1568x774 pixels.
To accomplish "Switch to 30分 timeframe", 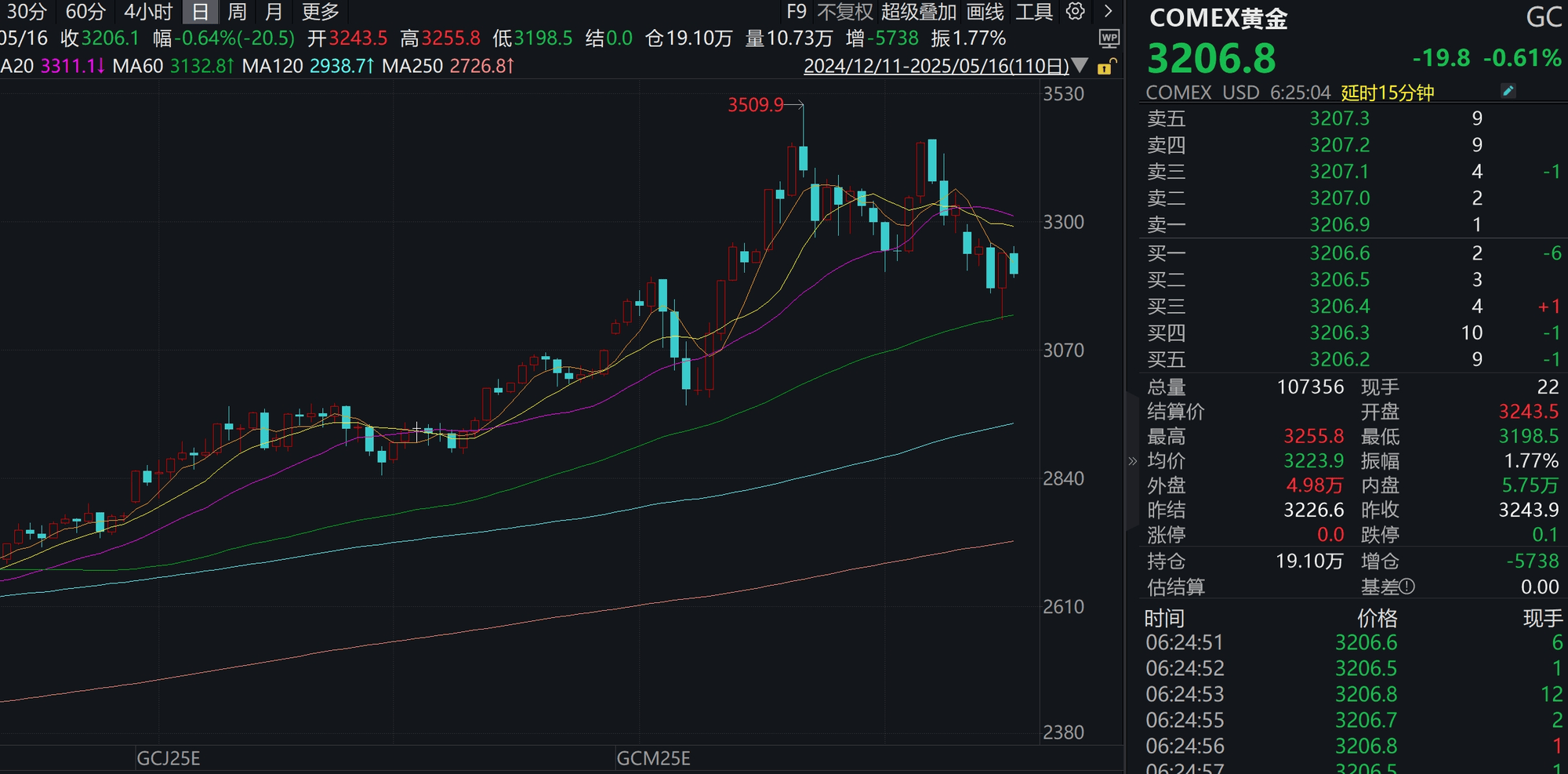I will click(27, 11).
